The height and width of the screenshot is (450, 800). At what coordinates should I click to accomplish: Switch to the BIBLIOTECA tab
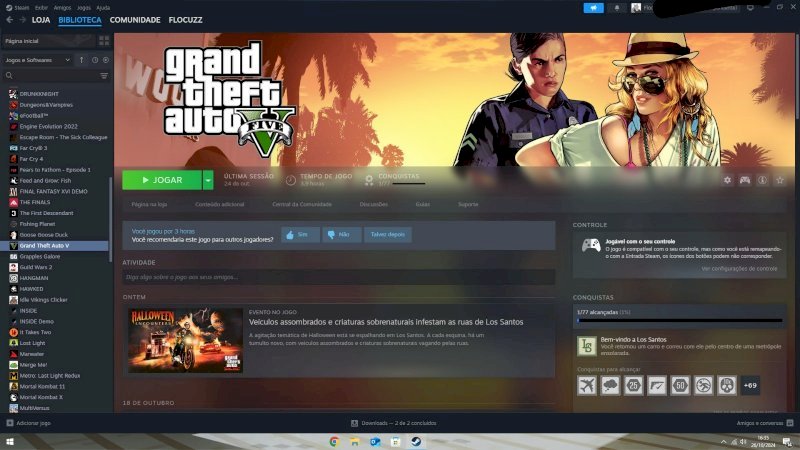pos(80,20)
